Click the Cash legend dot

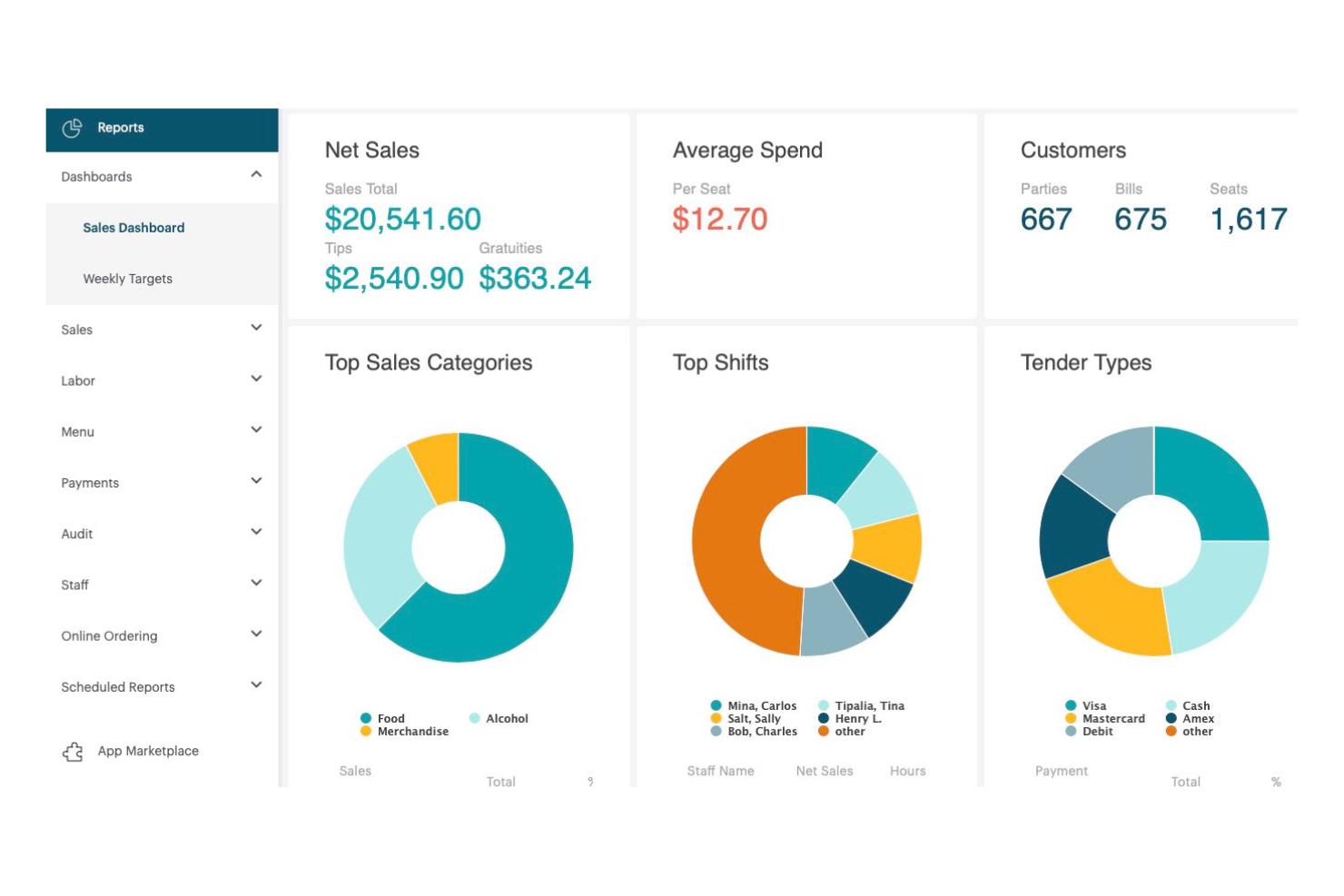click(1170, 705)
